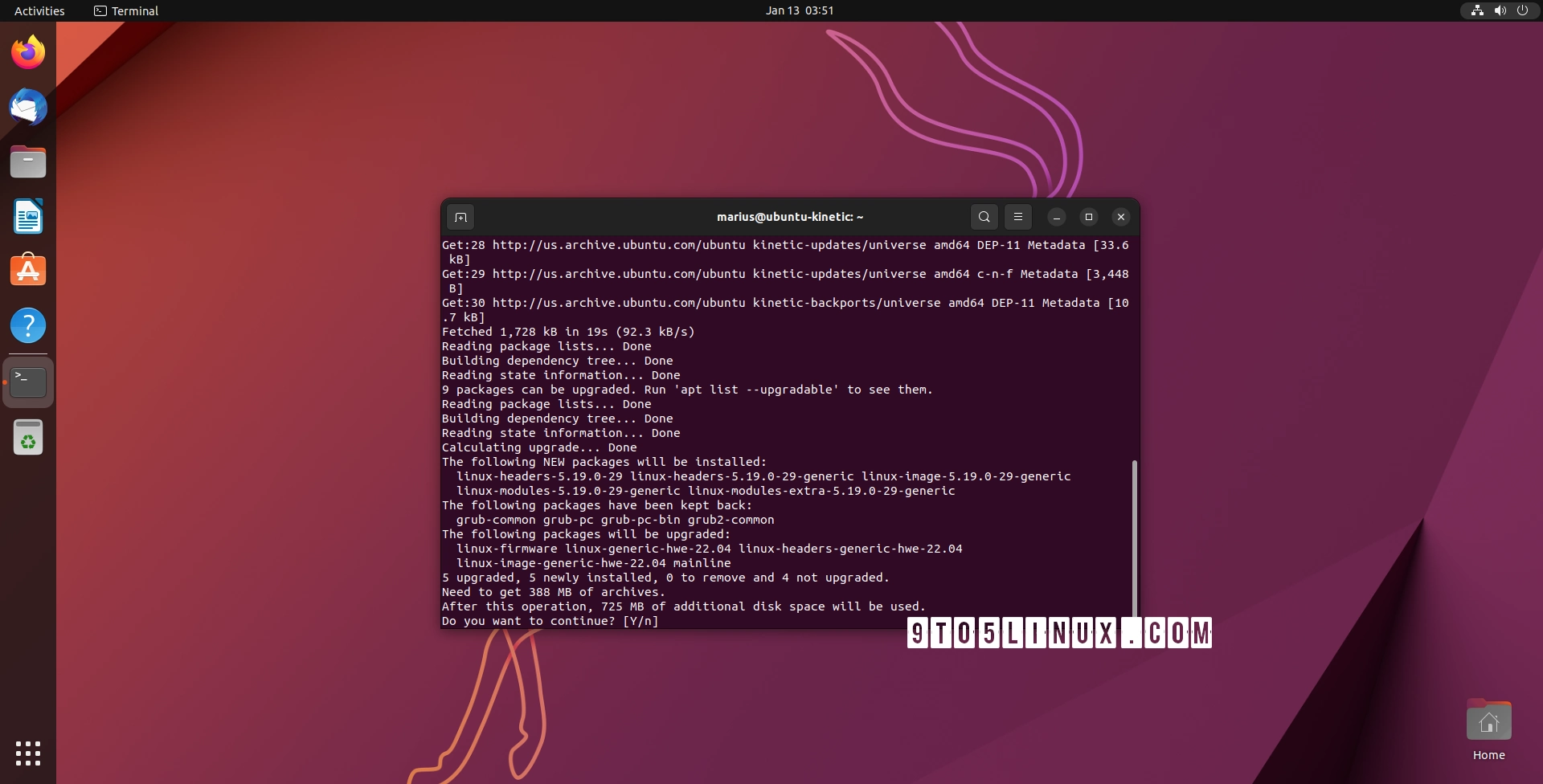Open the Terminal menu in the top bar
This screenshot has width=1543, height=784.
(125, 10)
